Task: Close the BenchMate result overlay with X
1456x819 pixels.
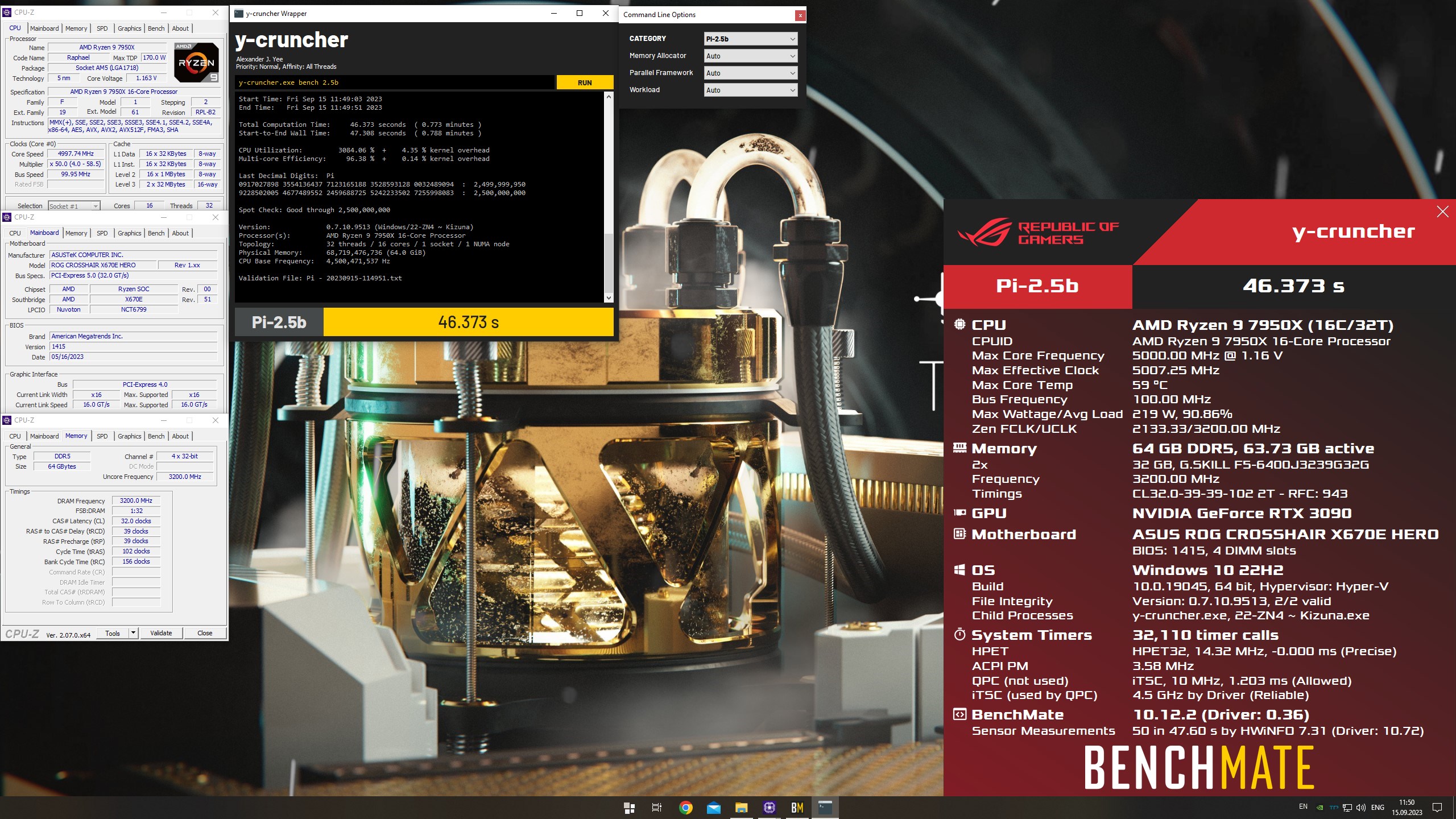Action: [1442, 212]
